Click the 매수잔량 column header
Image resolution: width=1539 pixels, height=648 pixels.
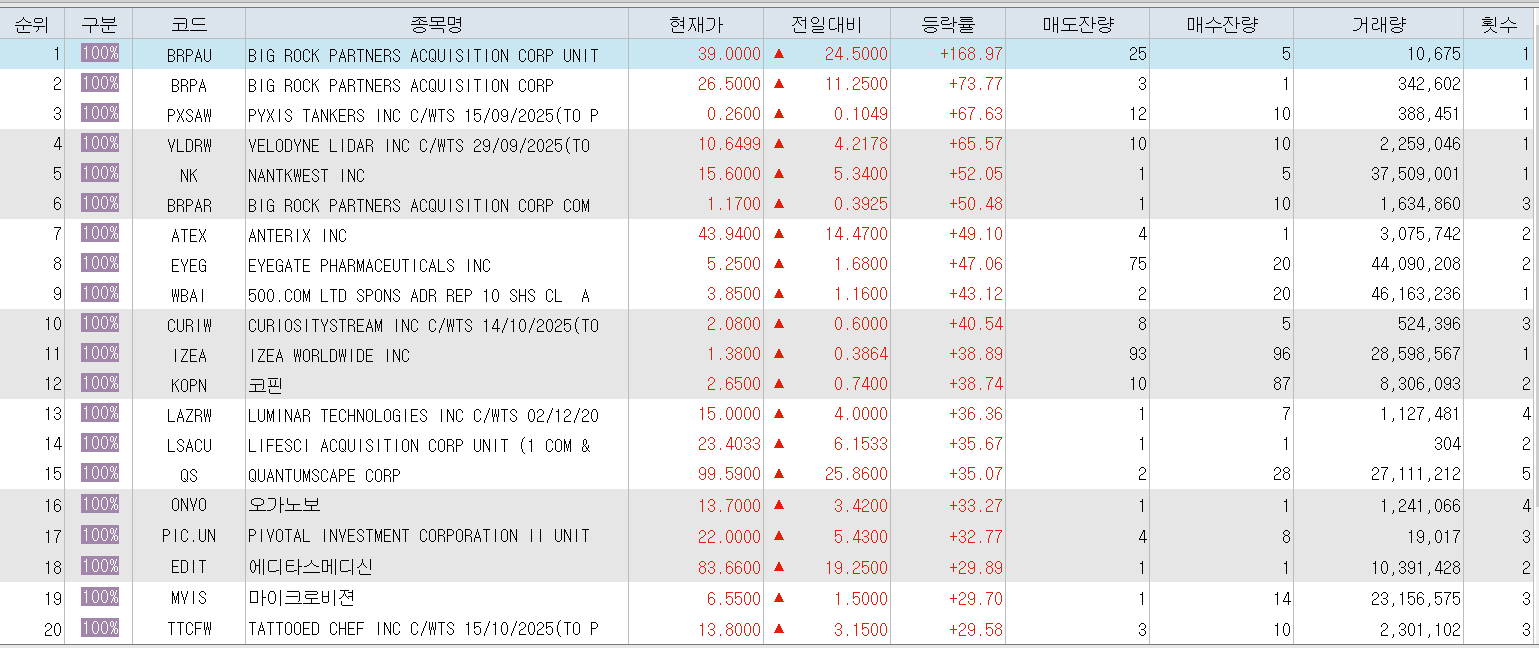(x=1221, y=24)
